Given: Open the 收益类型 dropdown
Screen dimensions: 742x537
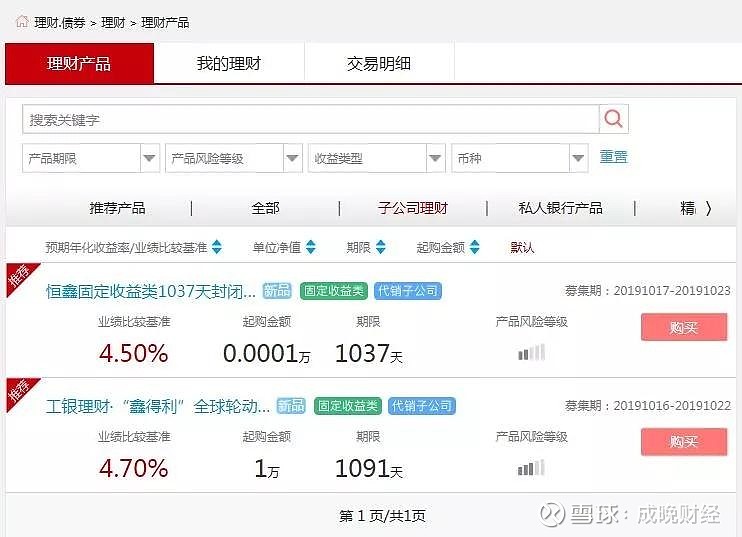Looking at the screenshot, I should 377,158.
